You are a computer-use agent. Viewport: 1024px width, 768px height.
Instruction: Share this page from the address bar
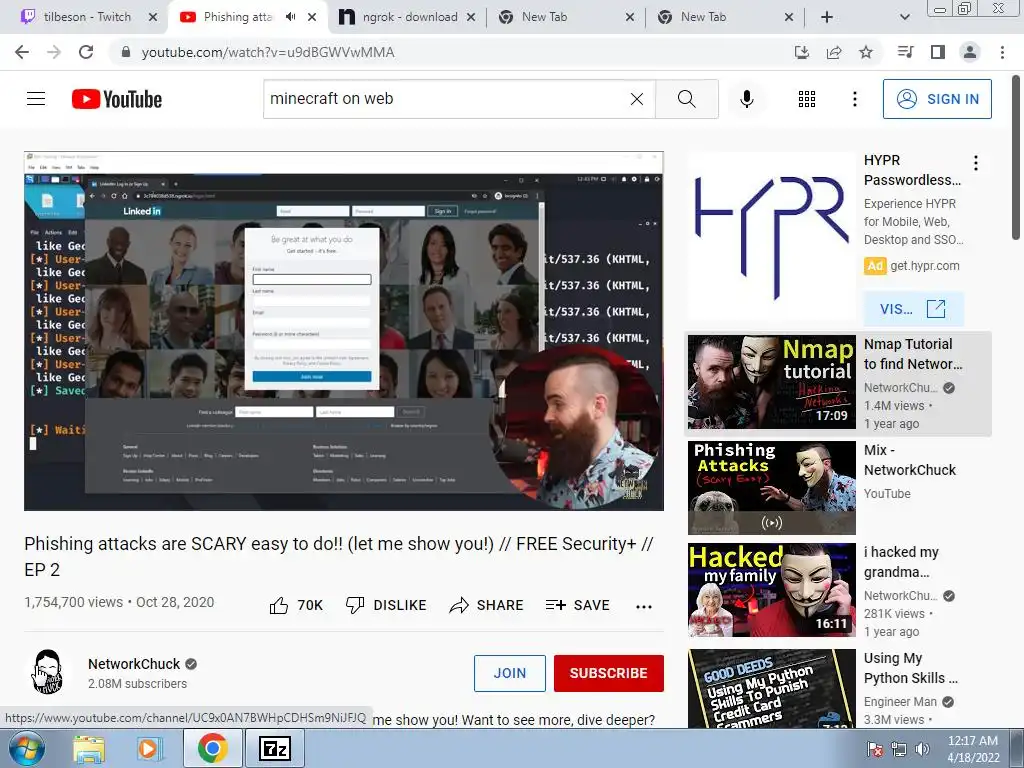[x=834, y=52]
